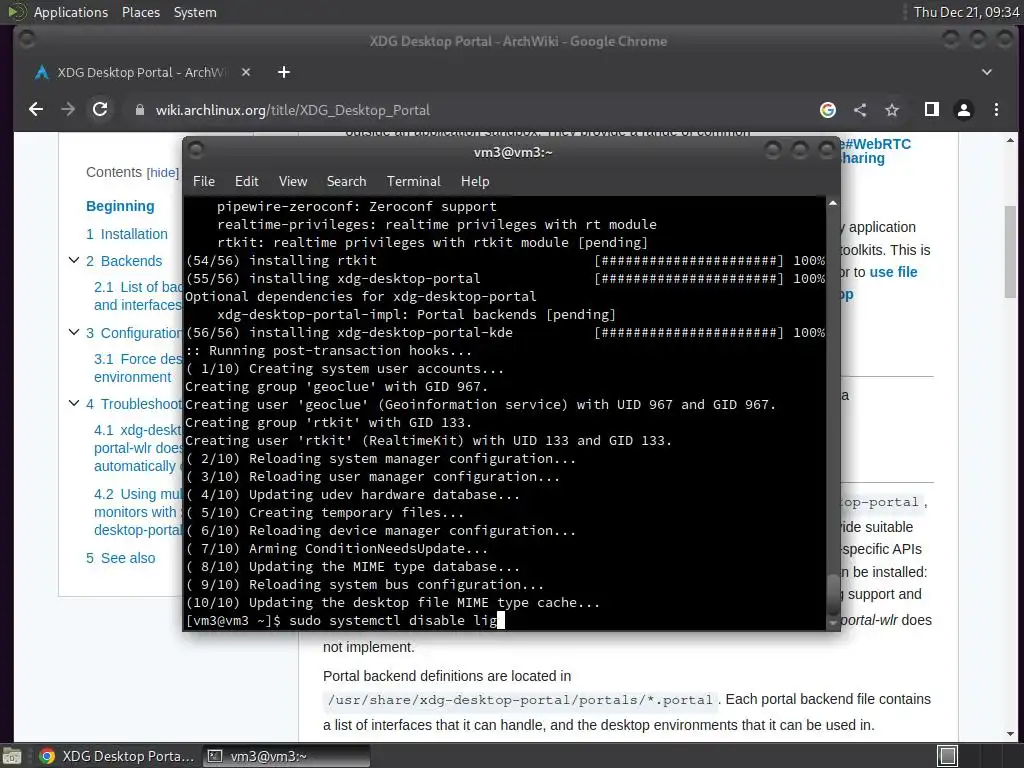Open Chrome profile avatar
Screen dimensions: 1024x768
pos(963,110)
